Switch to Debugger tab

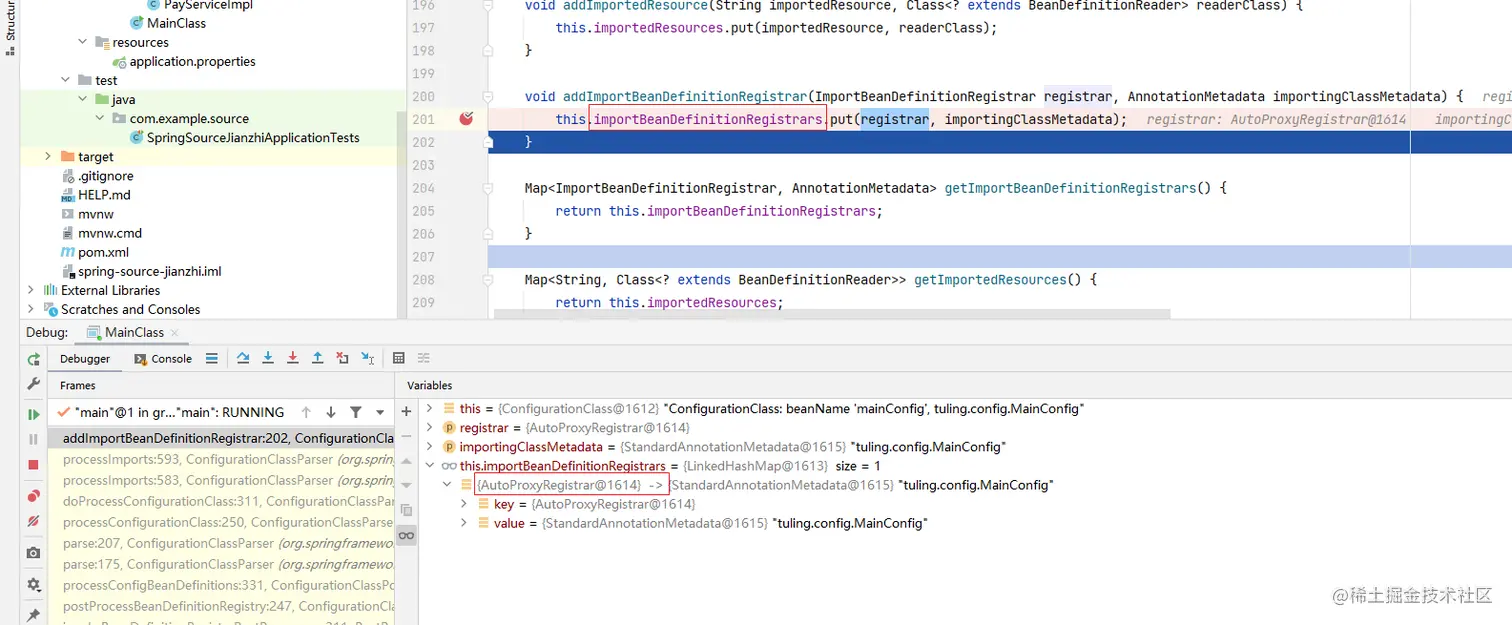pyautogui.click(x=85, y=359)
